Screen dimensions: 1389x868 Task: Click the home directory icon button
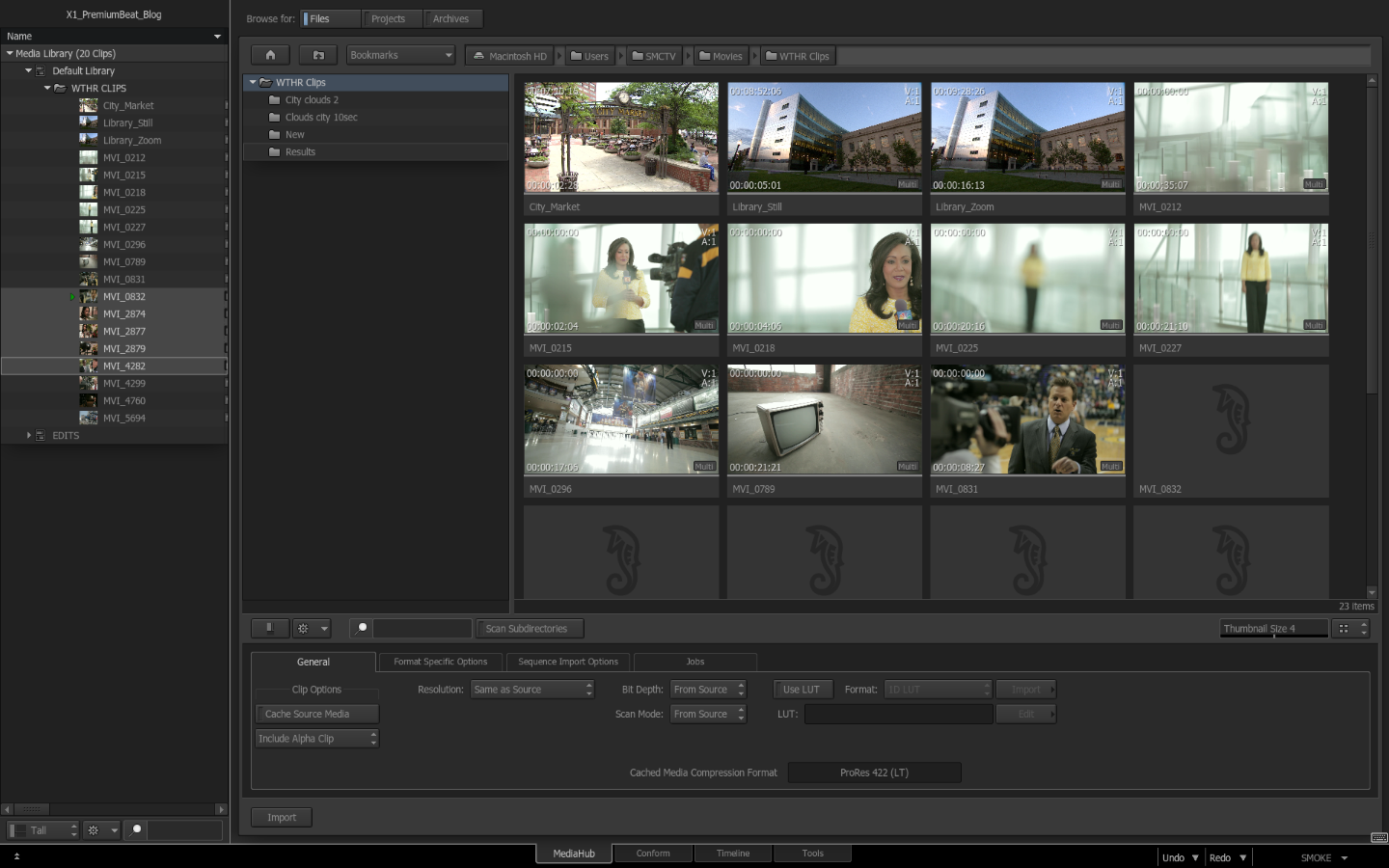[x=270, y=55]
